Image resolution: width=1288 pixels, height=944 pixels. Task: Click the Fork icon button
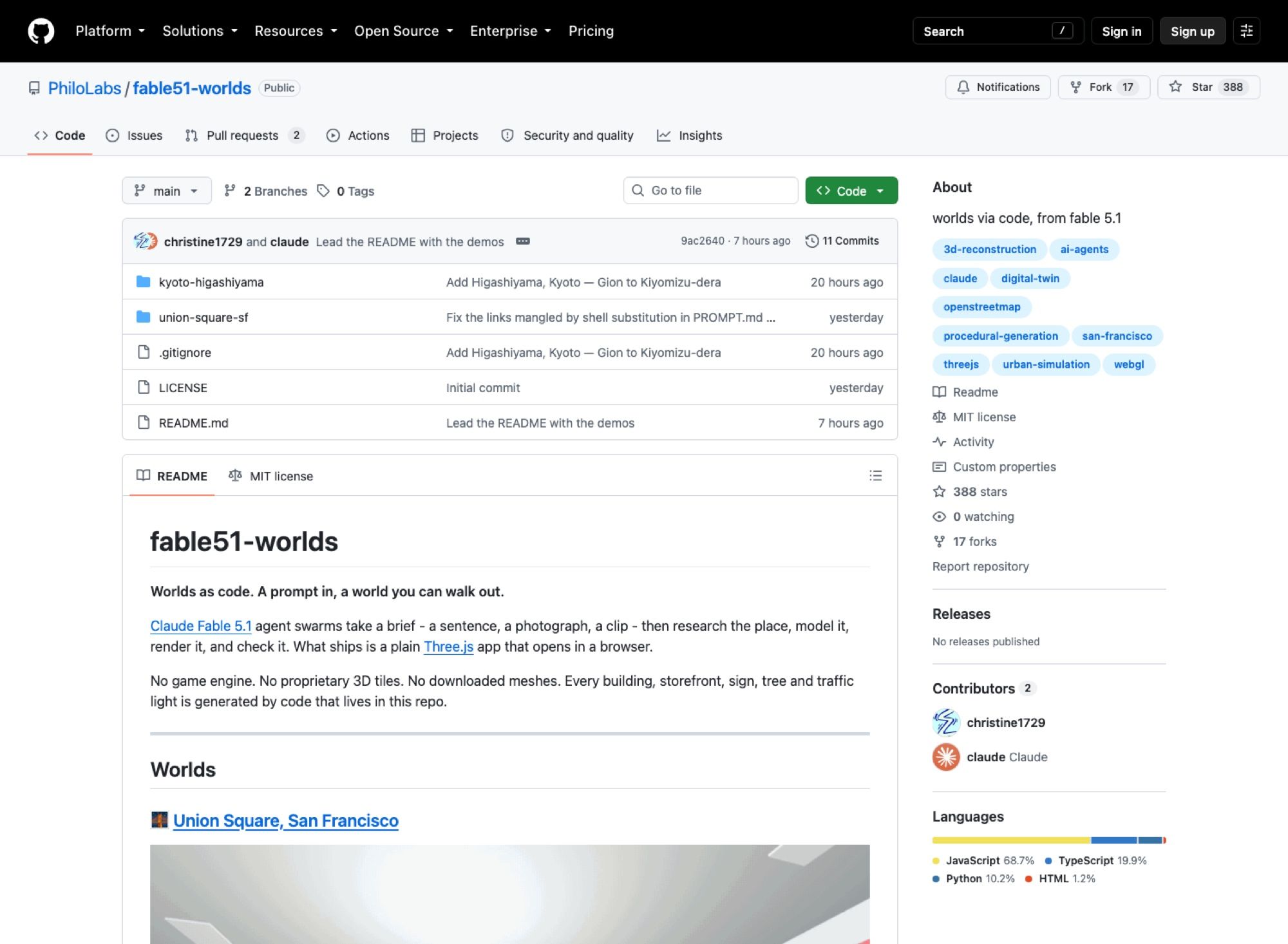click(x=1075, y=87)
